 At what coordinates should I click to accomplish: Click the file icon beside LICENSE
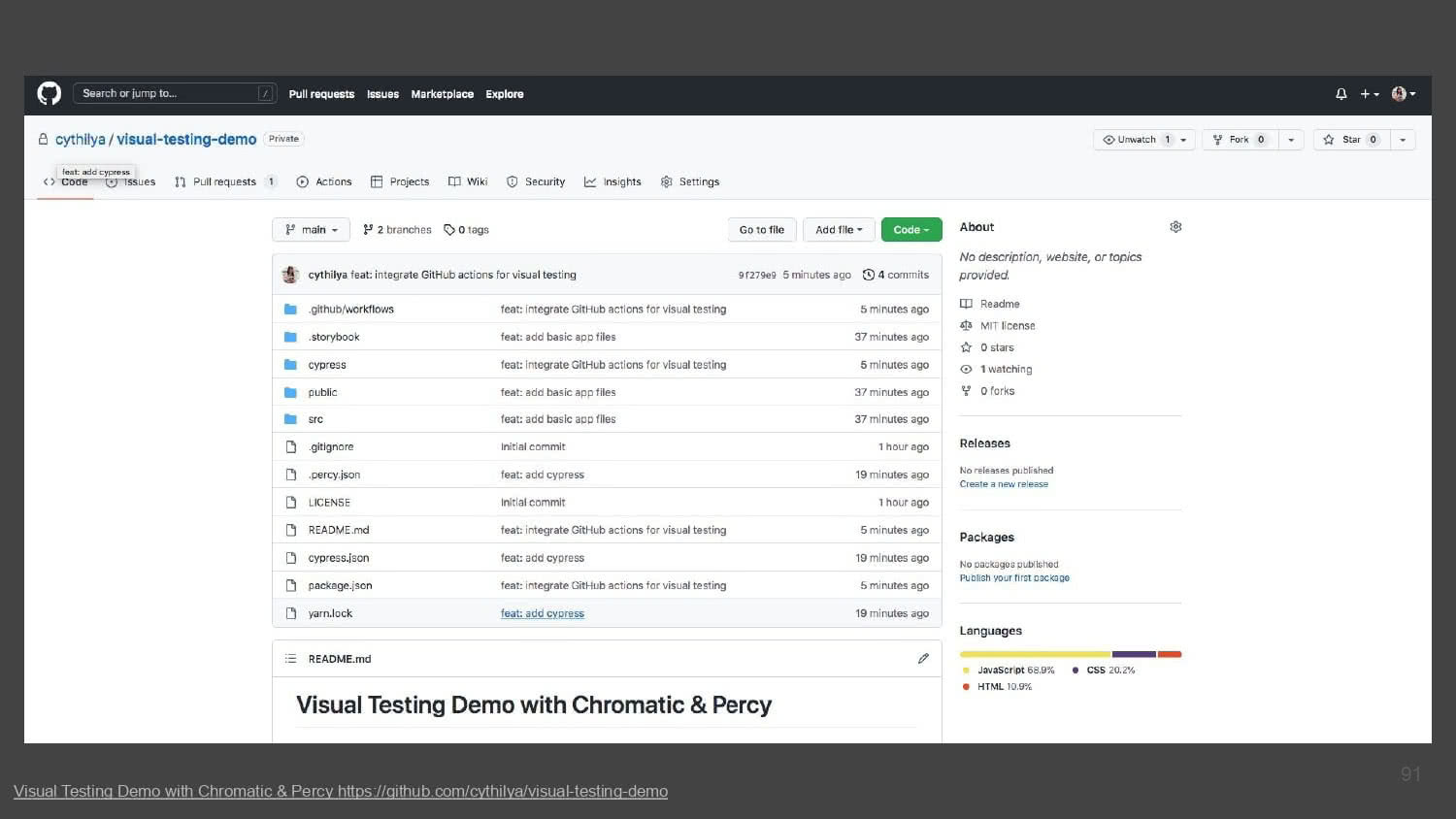click(x=290, y=503)
